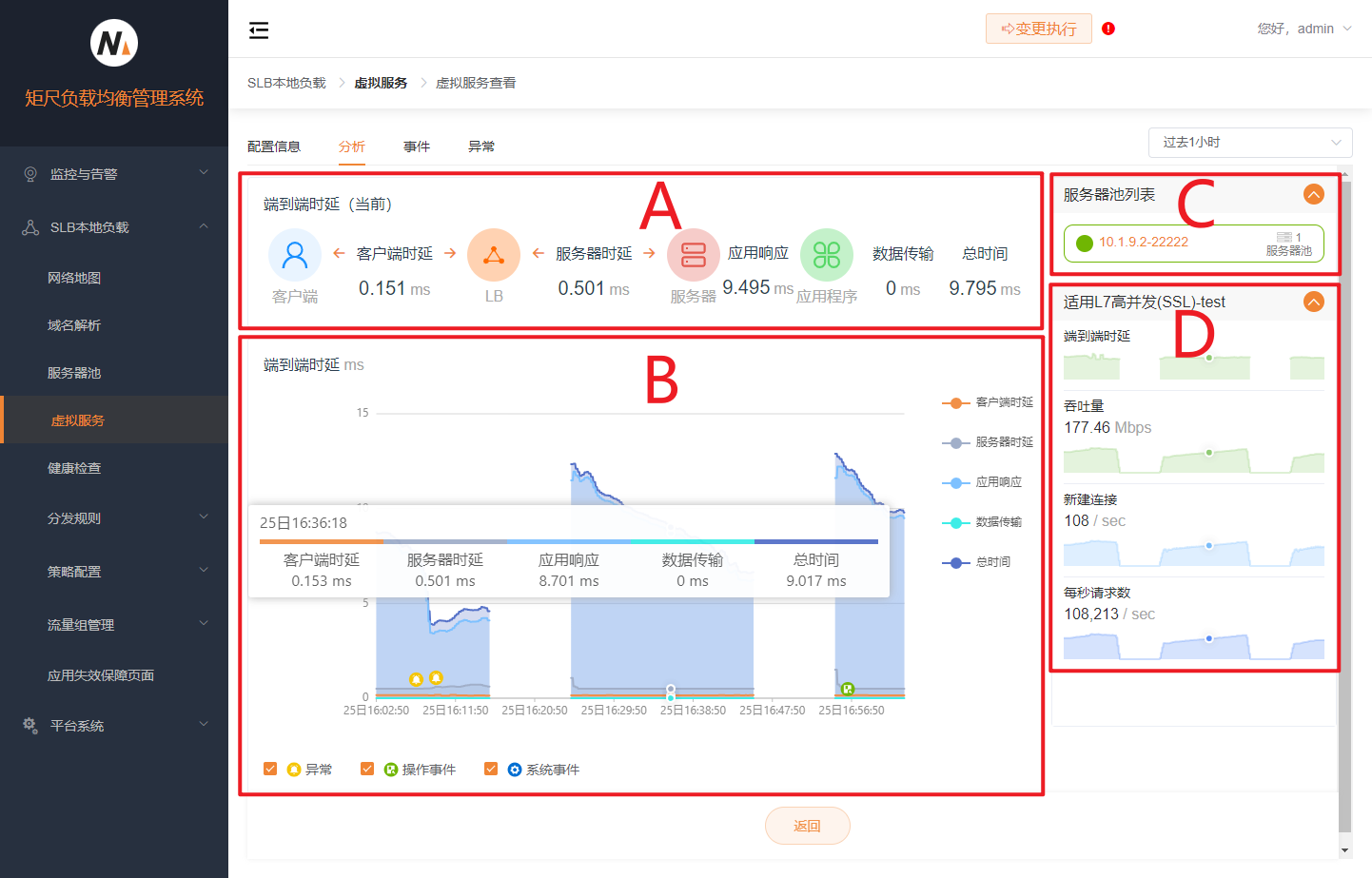Disable the 操作事件 checkbox
Screen dimensions: 1372x878
pyautogui.click(x=367, y=768)
